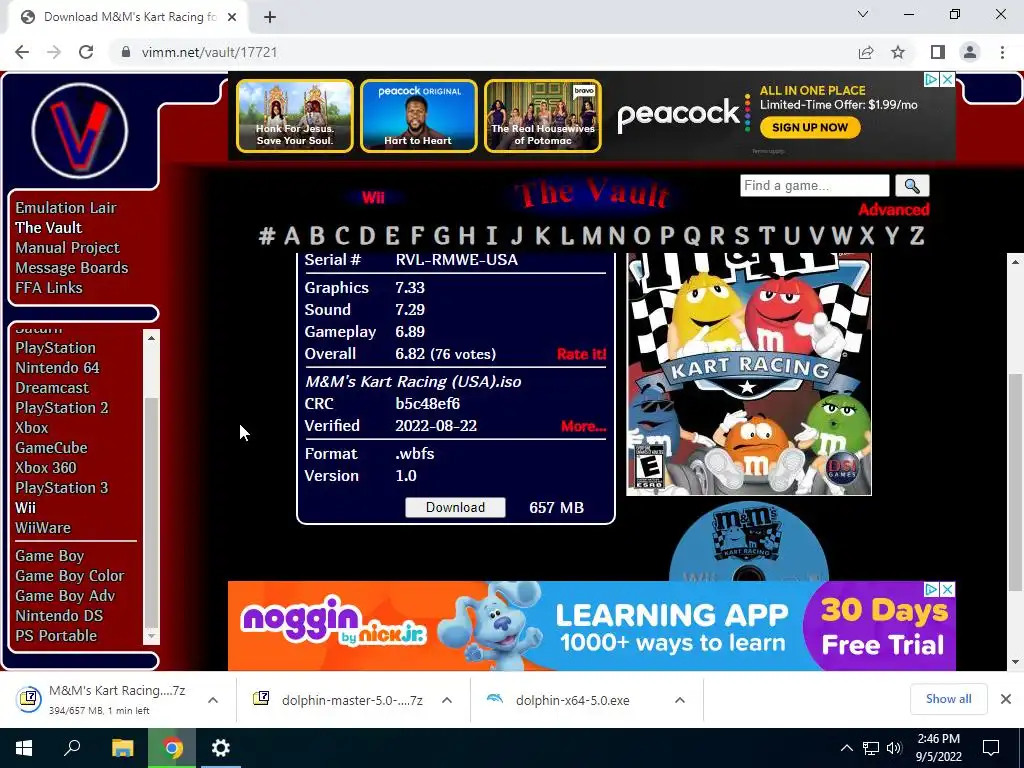Open the tab search chevron
Screen dimensions: 1024x768
coord(863,14)
